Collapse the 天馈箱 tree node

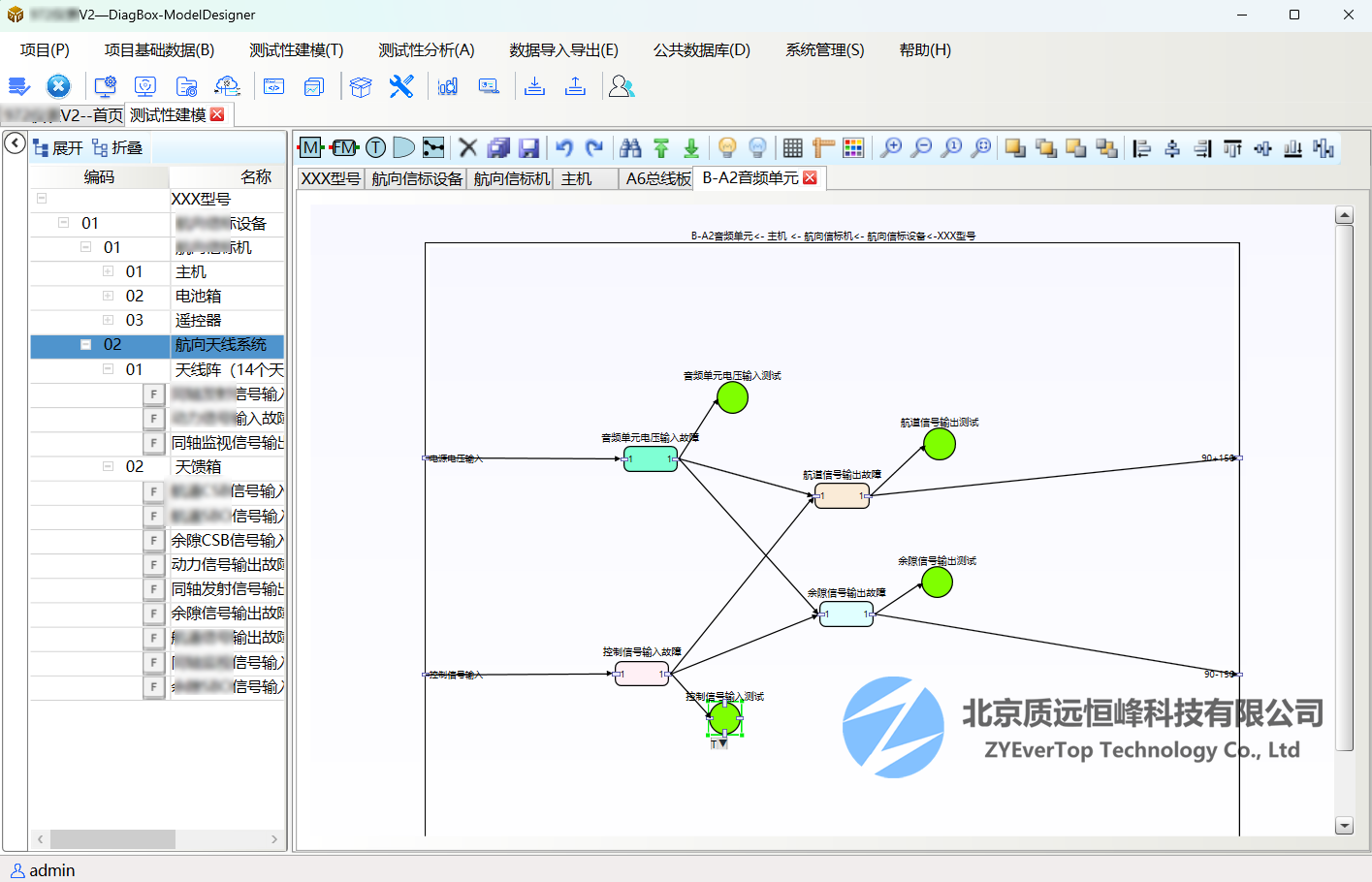108,466
